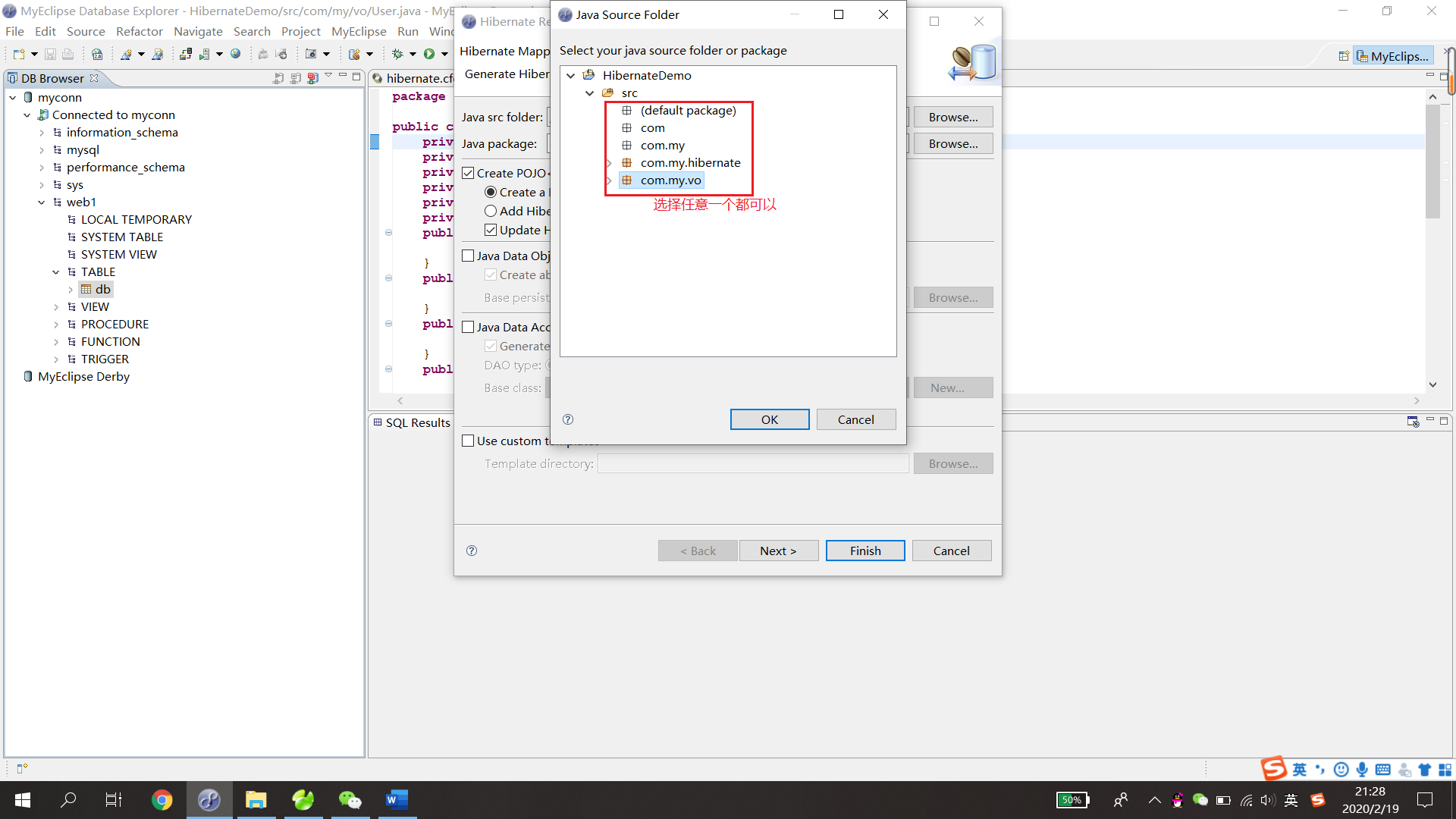Open the web browser globe icon
Screen dimensions: 1456x819
[x=236, y=54]
